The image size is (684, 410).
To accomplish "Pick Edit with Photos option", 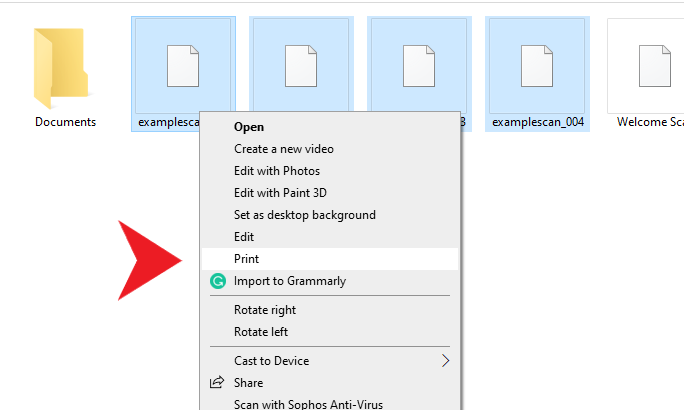I will tap(277, 171).
